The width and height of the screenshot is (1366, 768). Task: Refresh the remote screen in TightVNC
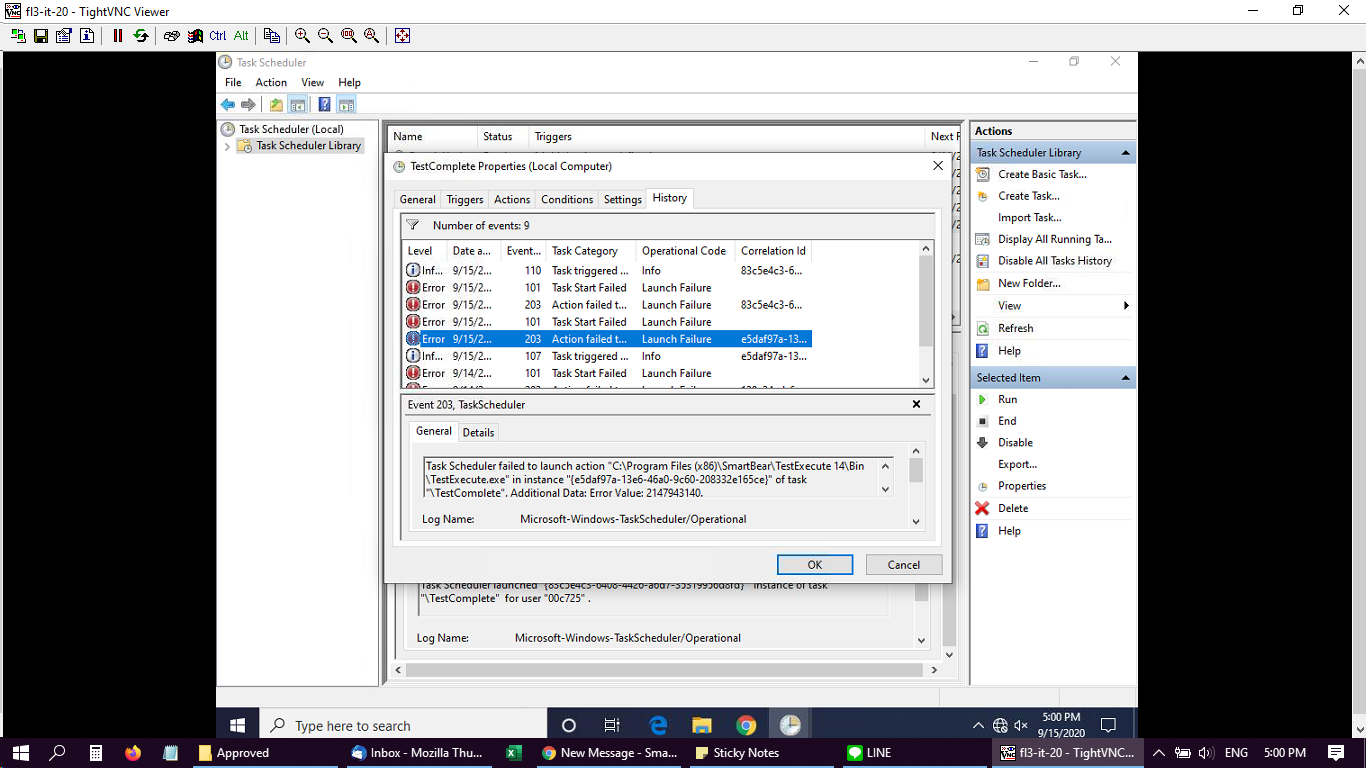click(140, 35)
